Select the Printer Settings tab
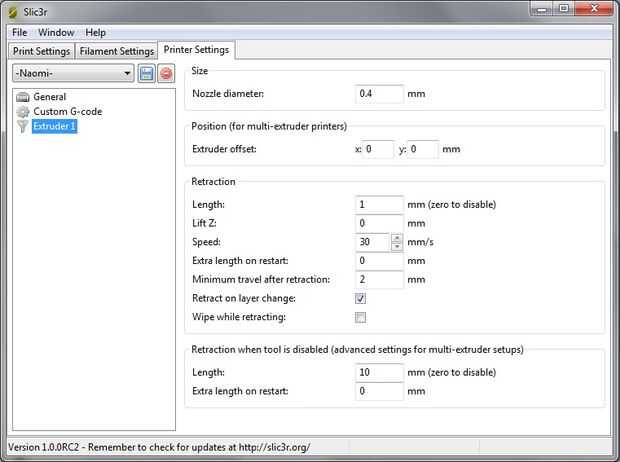This screenshot has height=462, width=620. pos(196,50)
